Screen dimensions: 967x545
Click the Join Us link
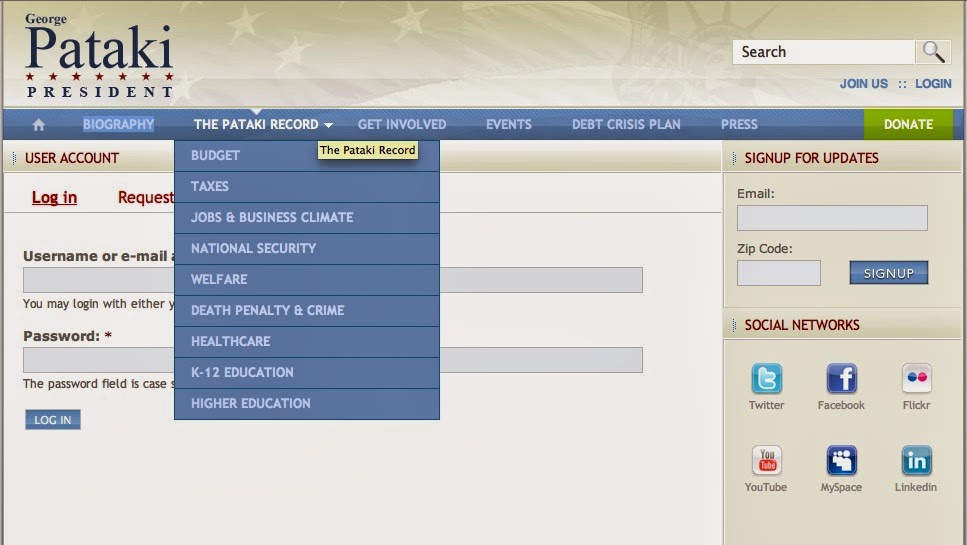863,84
